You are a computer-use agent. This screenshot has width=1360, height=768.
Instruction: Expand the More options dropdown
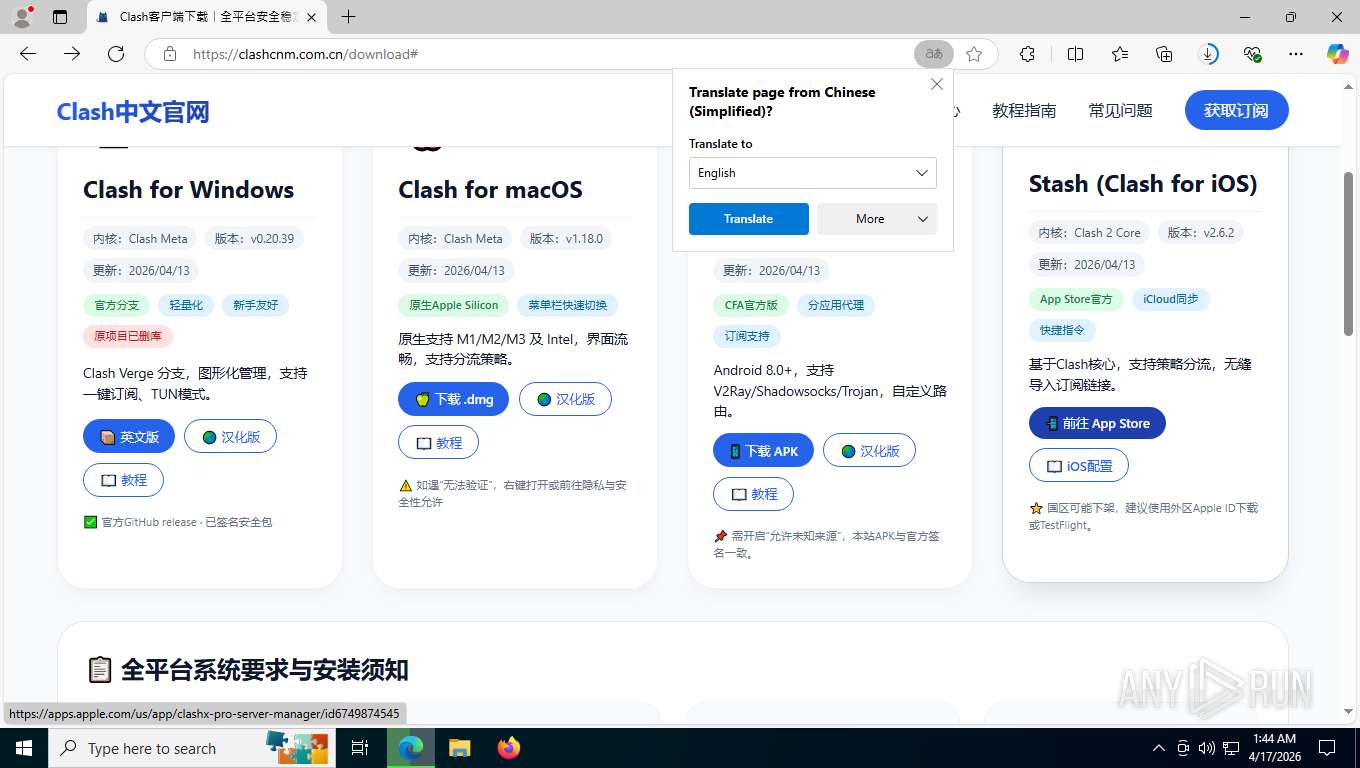877,219
